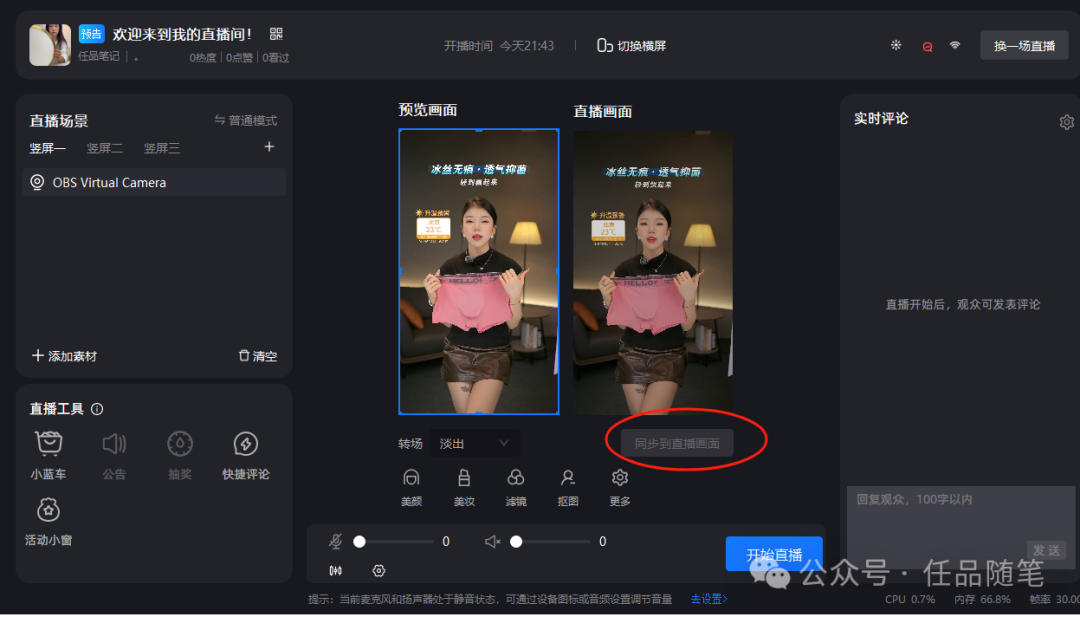The height and width of the screenshot is (617, 1080).
Task: Open the 公告 announcement tool
Action: (114, 453)
